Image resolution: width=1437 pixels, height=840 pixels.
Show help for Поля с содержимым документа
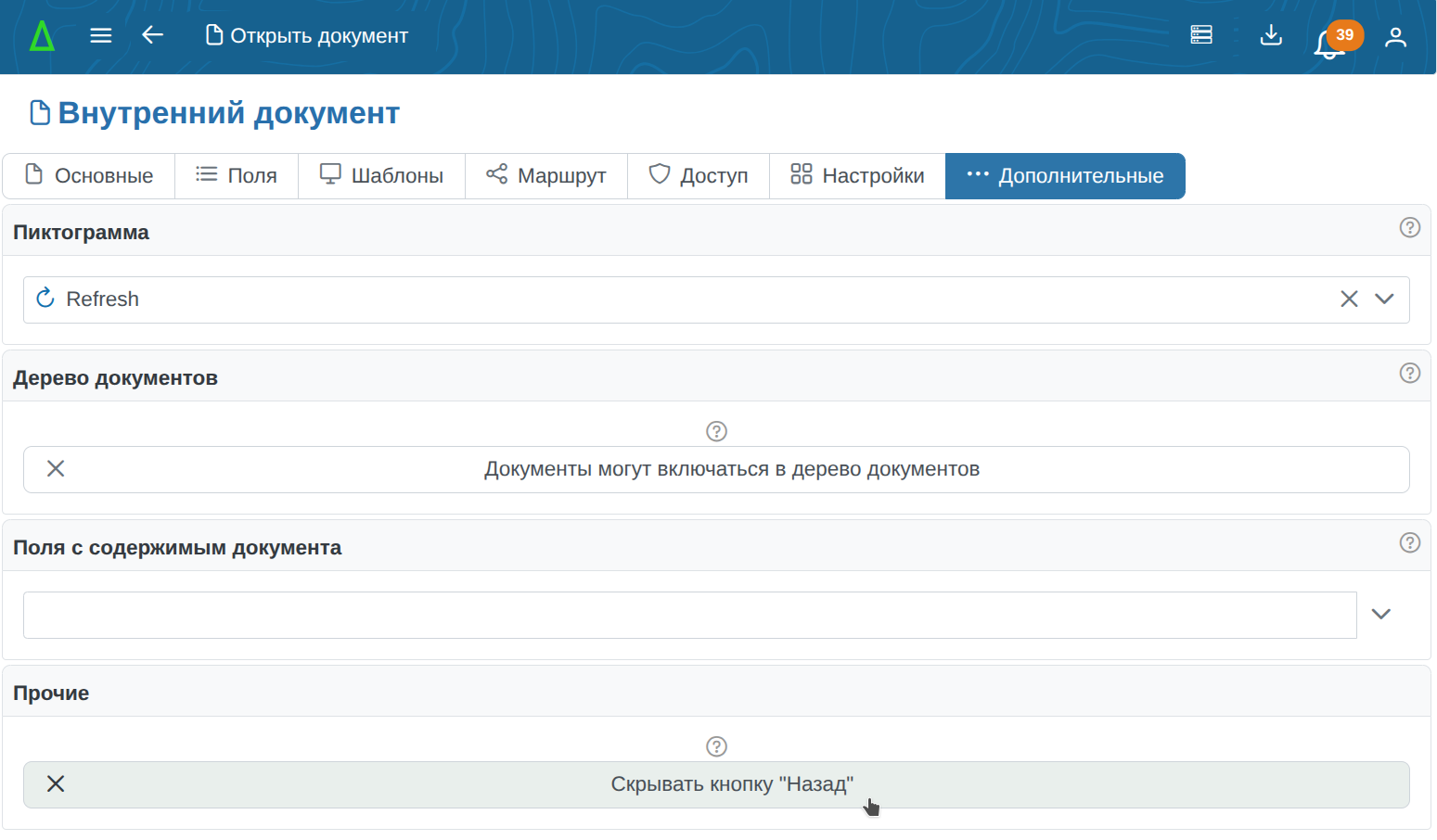[1409, 543]
